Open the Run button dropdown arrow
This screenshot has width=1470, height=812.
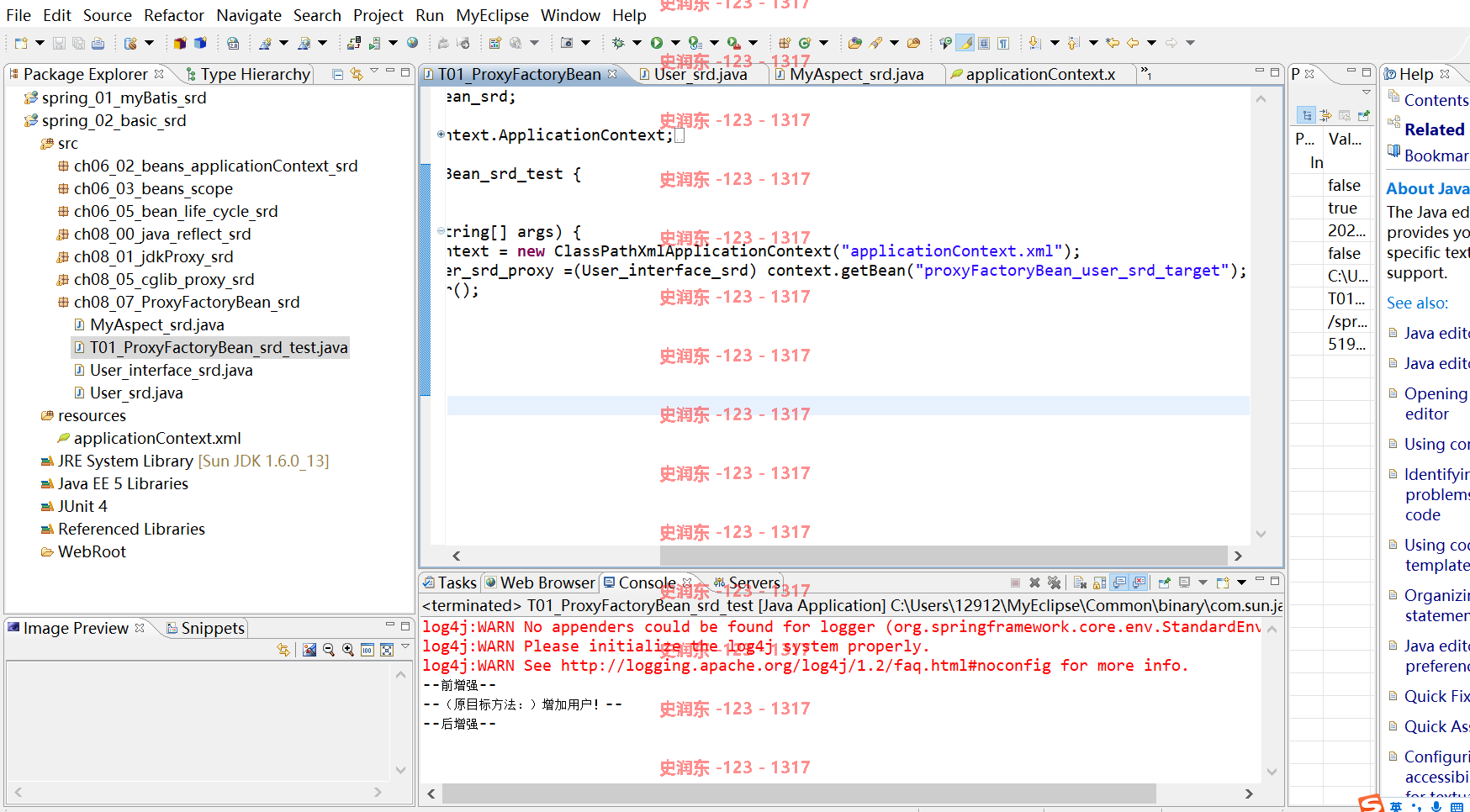(x=675, y=43)
